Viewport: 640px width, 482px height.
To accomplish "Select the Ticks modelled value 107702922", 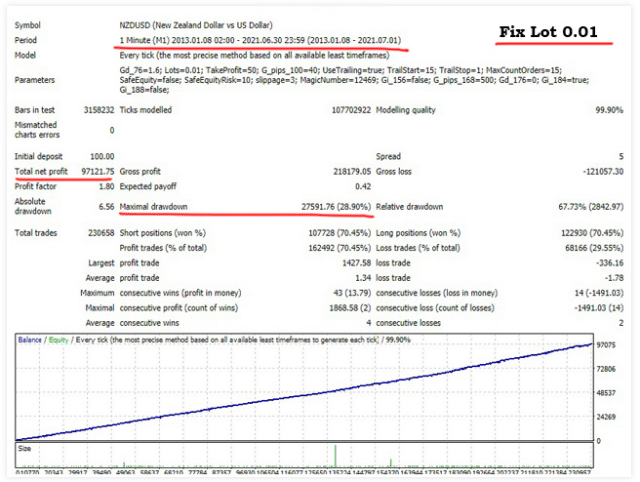I will click(x=351, y=110).
